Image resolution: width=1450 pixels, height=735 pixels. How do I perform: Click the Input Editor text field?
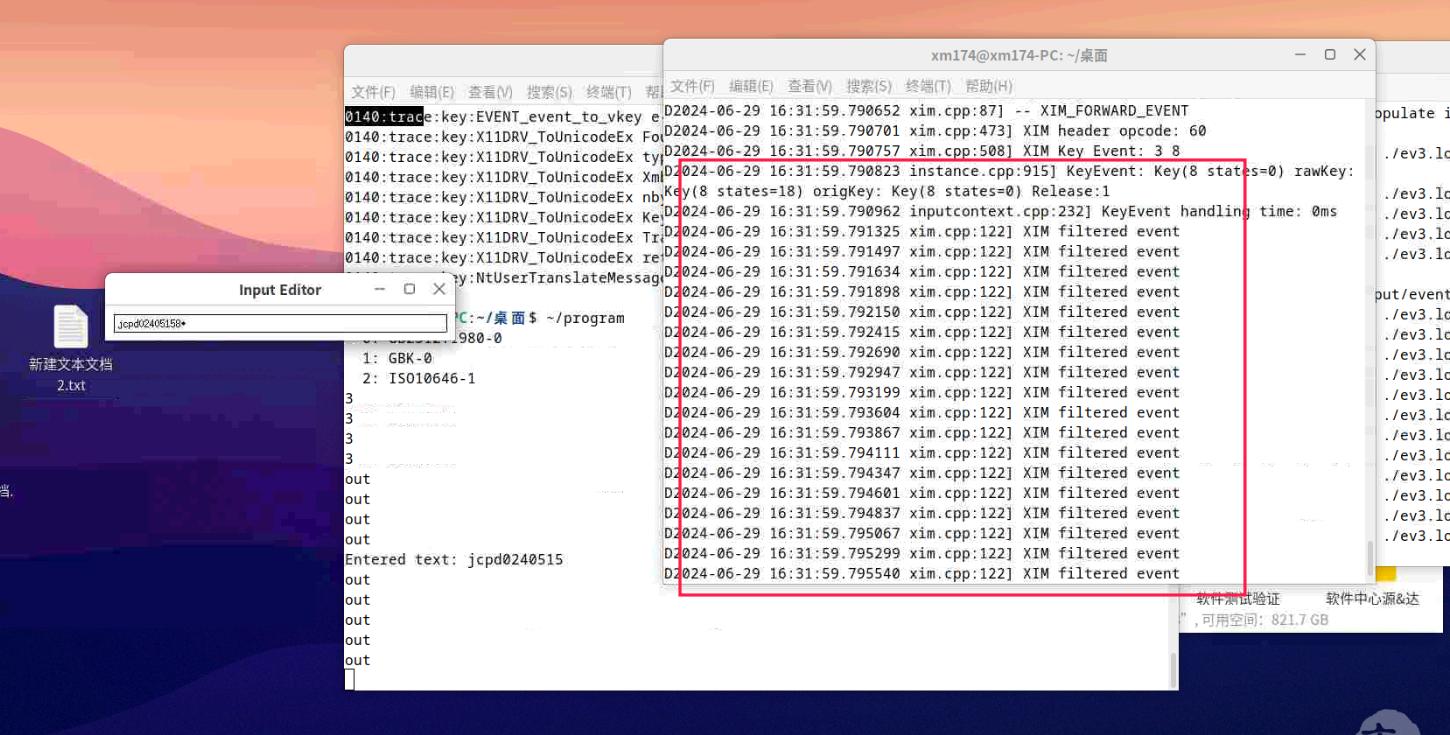(280, 323)
